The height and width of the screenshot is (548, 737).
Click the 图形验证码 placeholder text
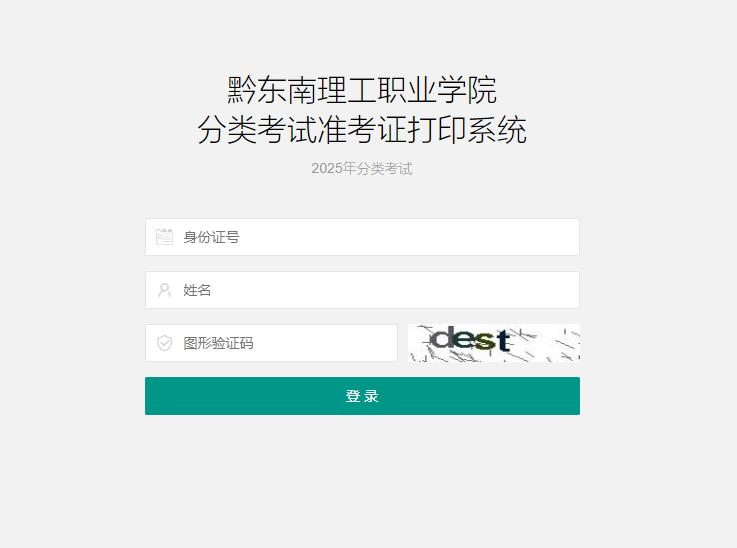pyautogui.click(x=218, y=343)
